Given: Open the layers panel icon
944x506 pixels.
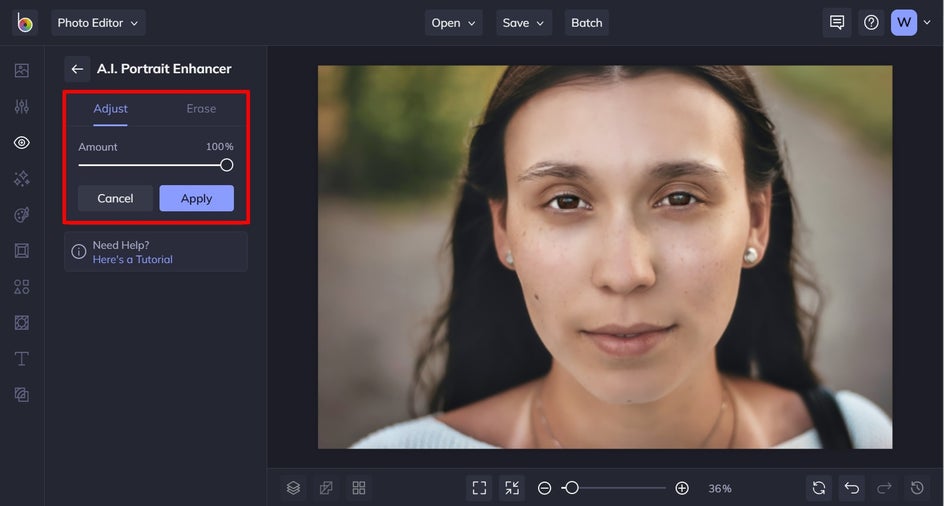Looking at the screenshot, I should coord(293,488).
